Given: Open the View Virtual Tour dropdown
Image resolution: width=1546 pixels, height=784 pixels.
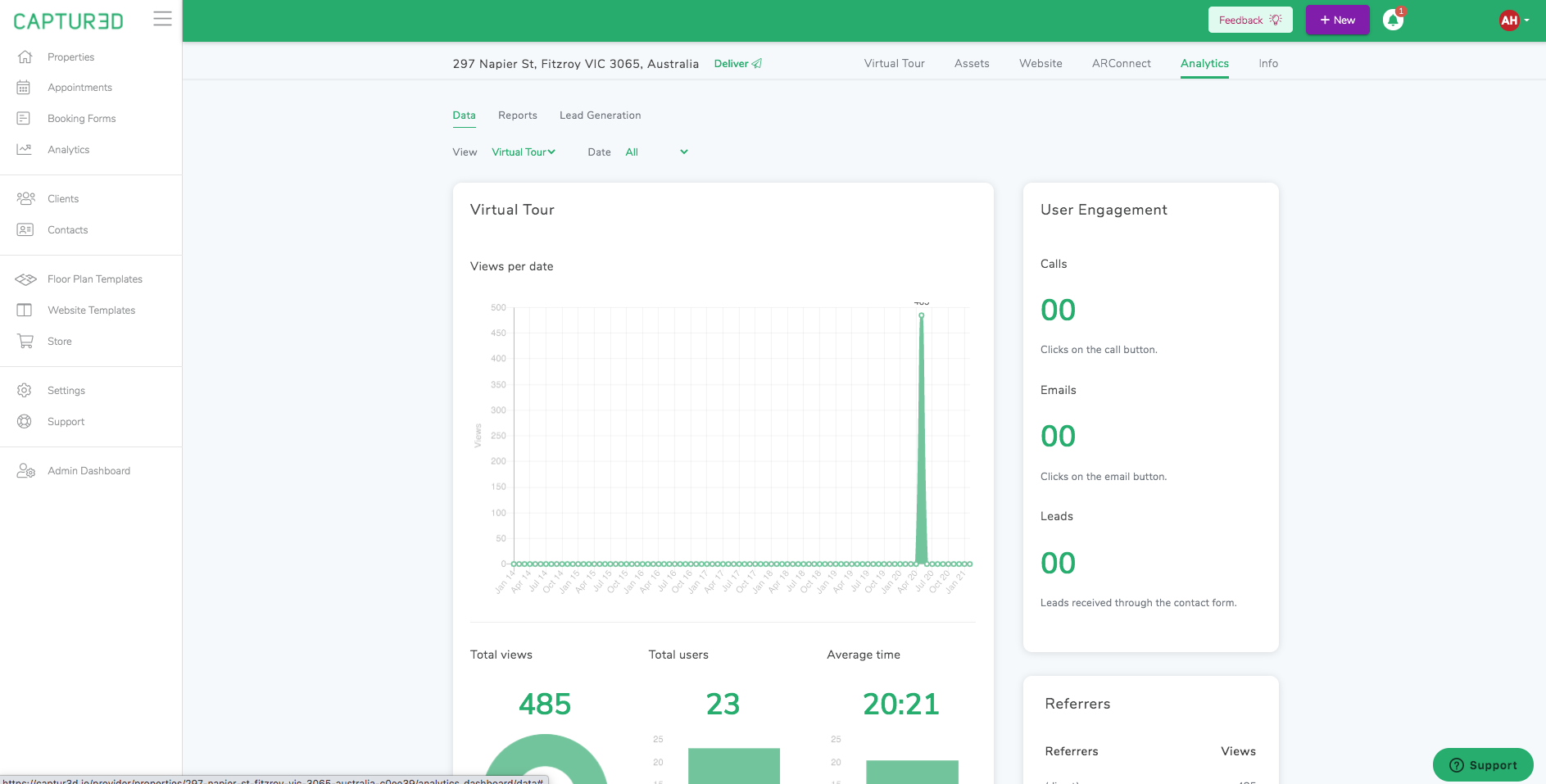Looking at the screenshot, I should [524, 152].
